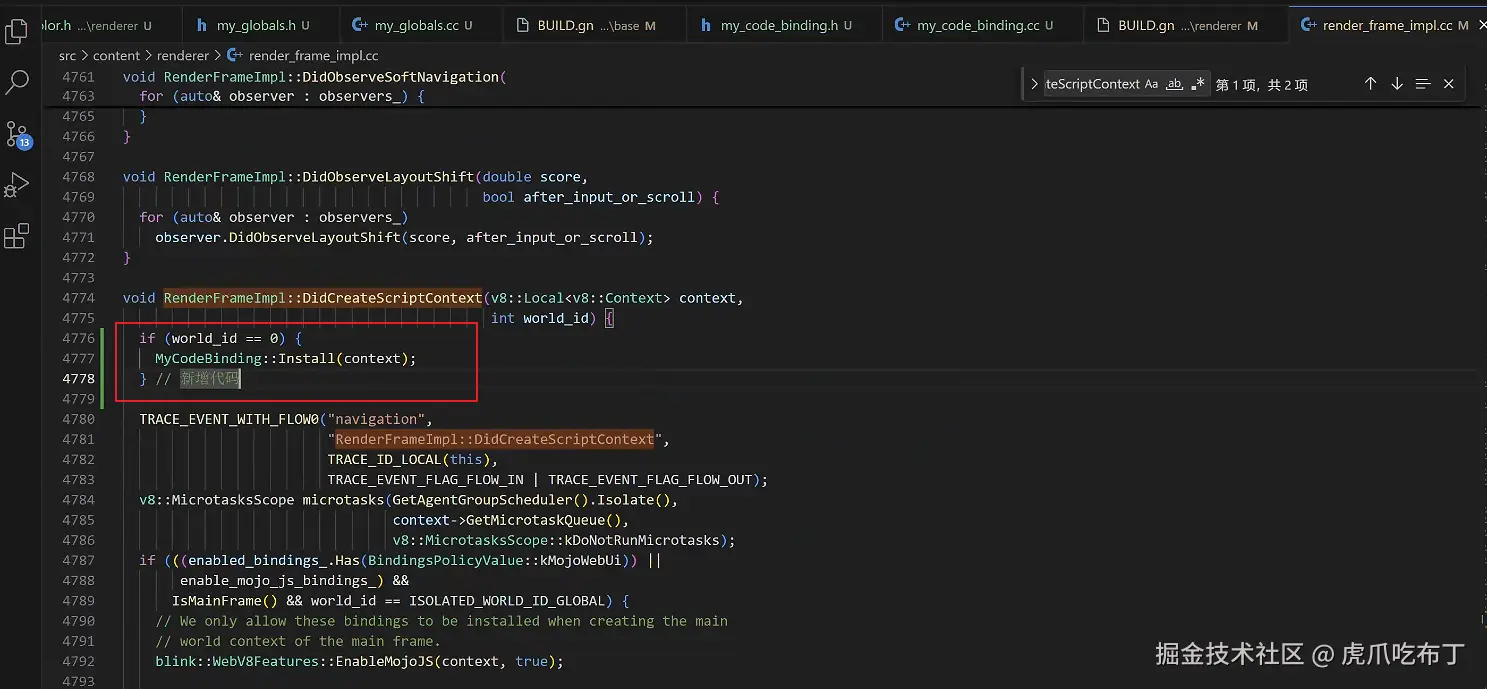Switch to the BUILD.gn renderer tab
The width and height of the screenshot is (1487, 689).
(x=1187, y=25)
